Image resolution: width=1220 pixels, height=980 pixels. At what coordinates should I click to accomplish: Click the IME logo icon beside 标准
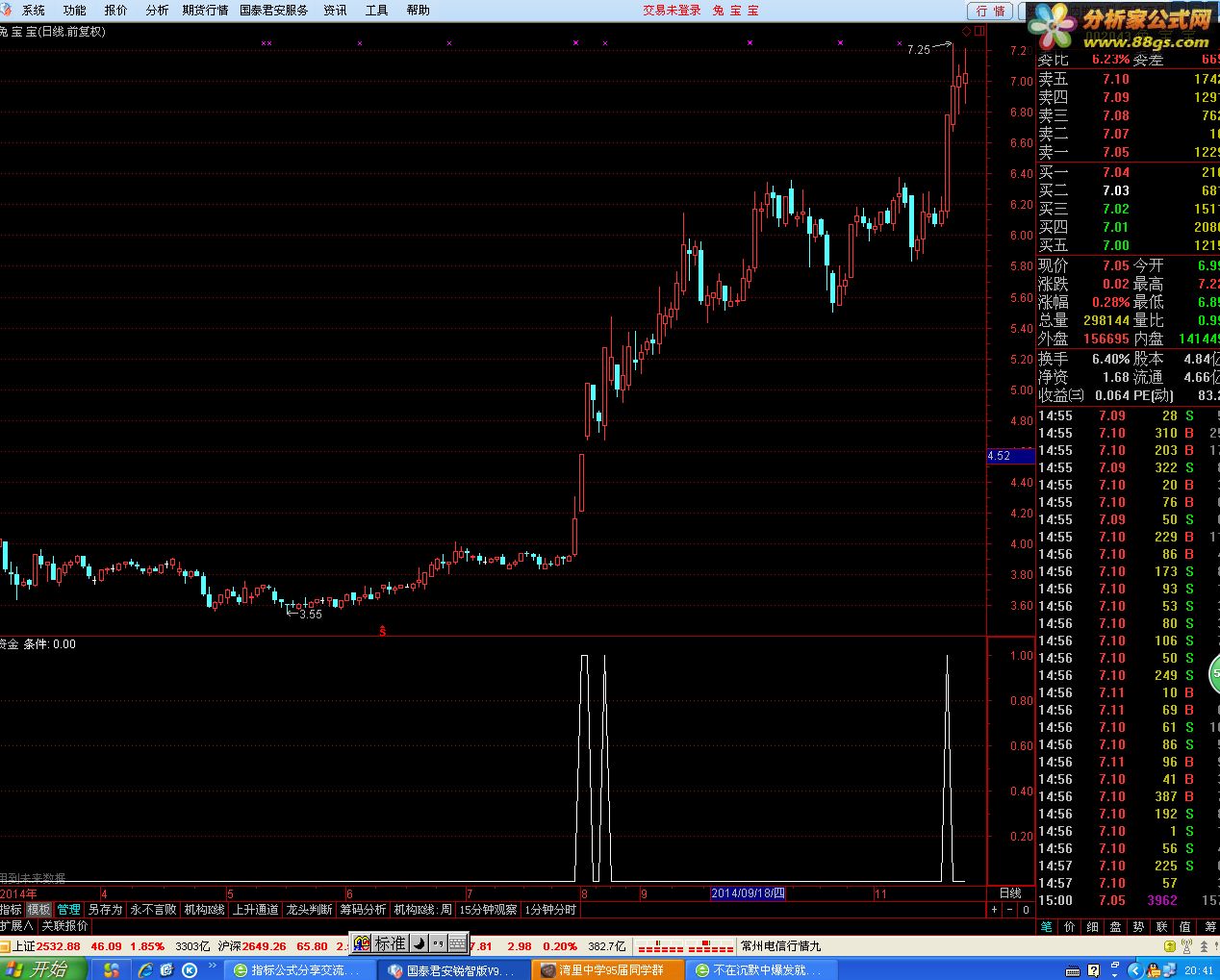tap(362, 943)
